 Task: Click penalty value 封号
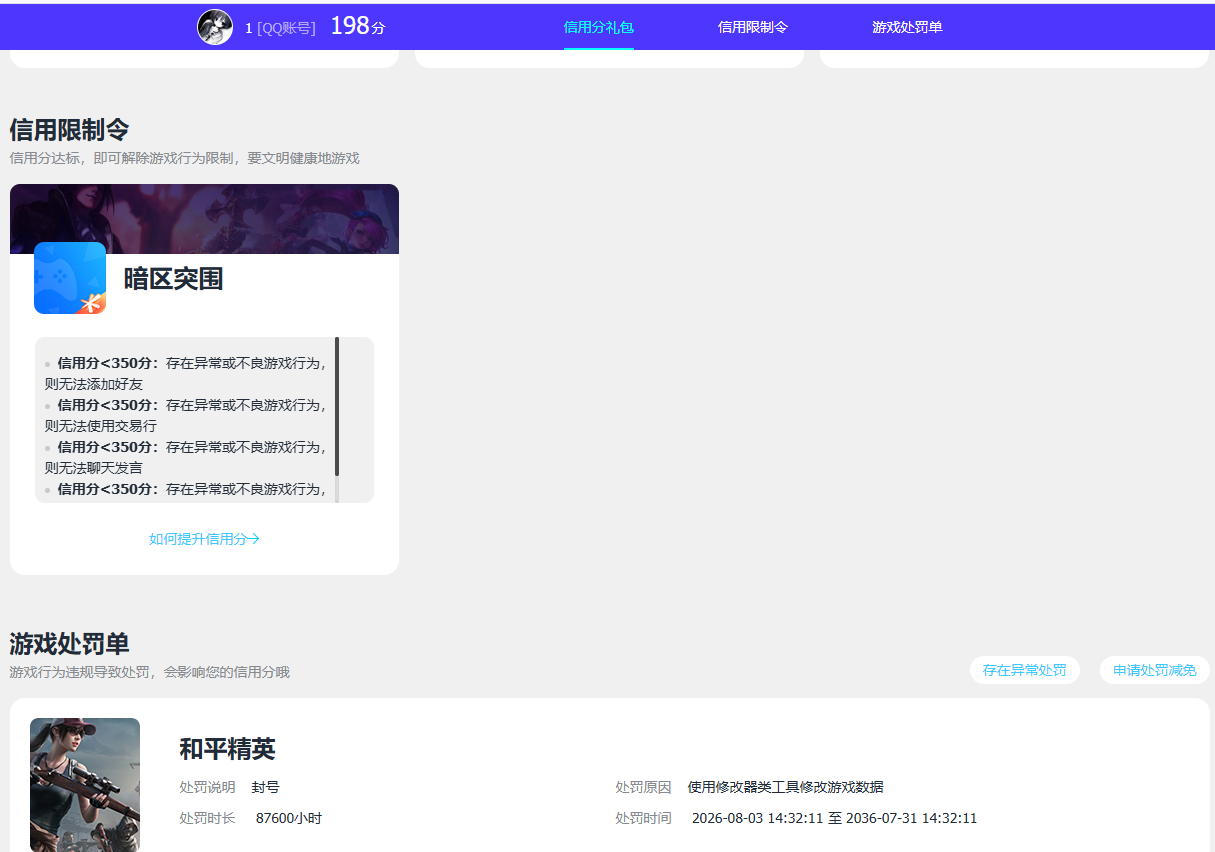click(x=266, y=788)
